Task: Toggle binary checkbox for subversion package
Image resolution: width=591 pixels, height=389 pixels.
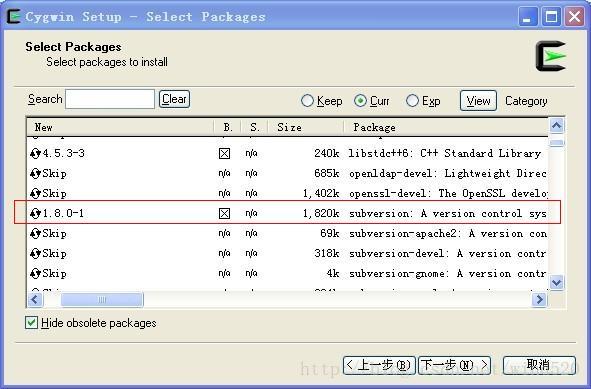Action: tap(224, 213)
